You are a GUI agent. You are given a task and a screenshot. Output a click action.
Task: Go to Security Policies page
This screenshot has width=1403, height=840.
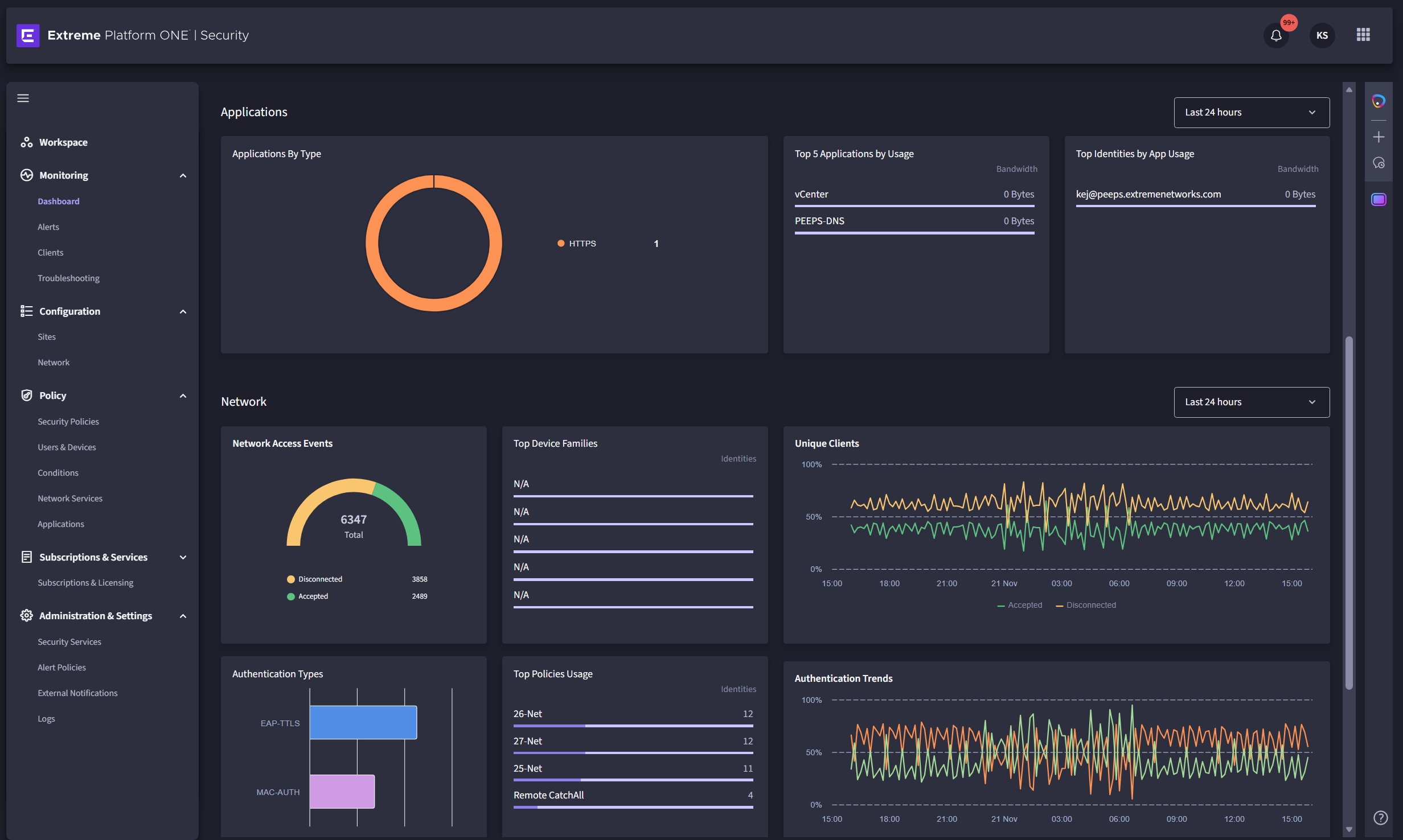click(68, 421)
